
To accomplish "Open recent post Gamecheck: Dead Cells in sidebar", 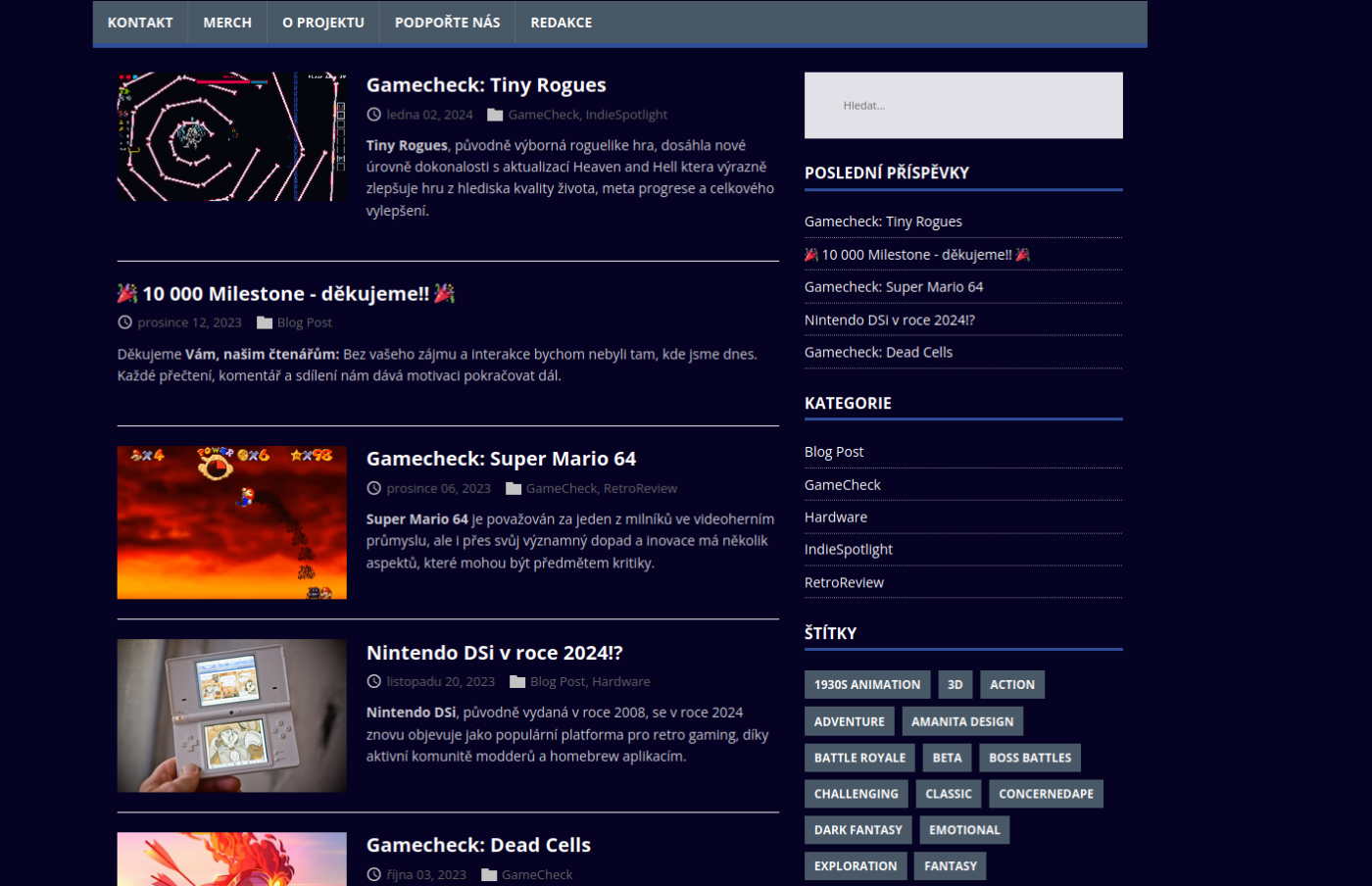I will [x=878, y=353].
